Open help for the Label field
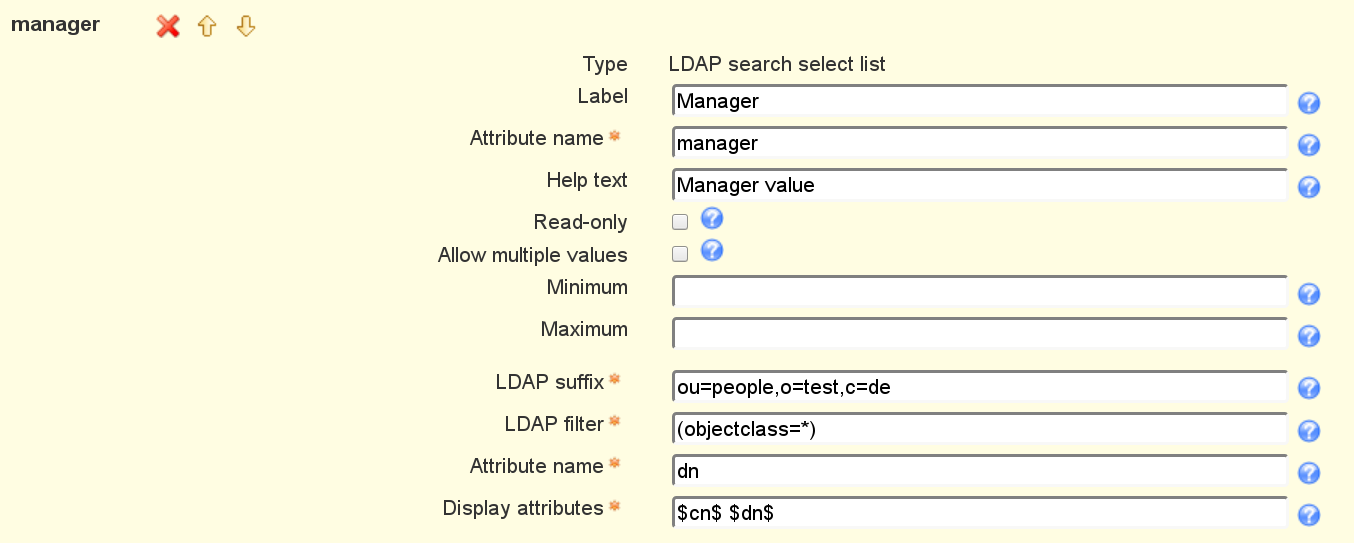 coord(1308,104)
